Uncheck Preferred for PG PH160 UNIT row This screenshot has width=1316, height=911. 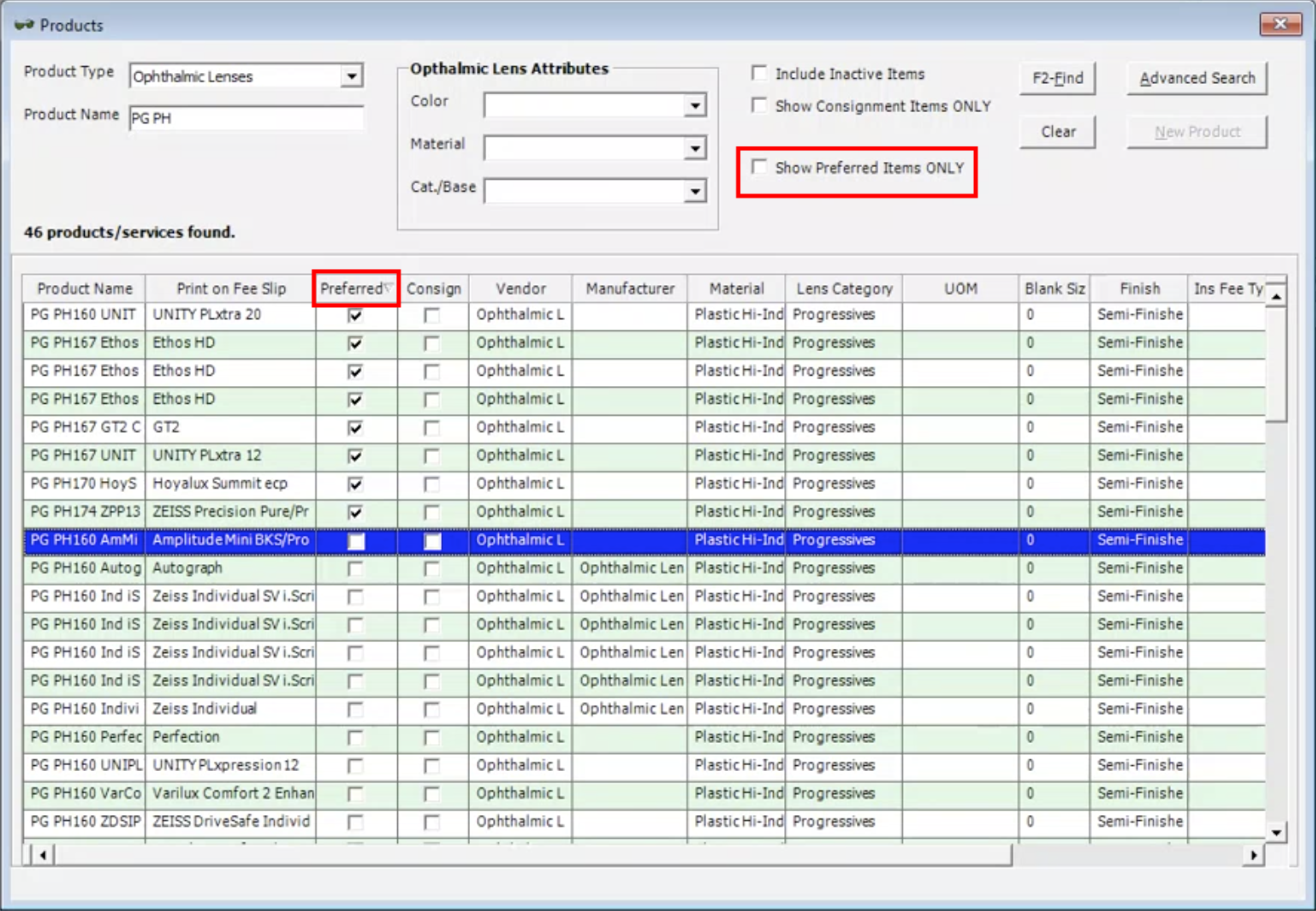pyautogui.click(x=356, y=316)
